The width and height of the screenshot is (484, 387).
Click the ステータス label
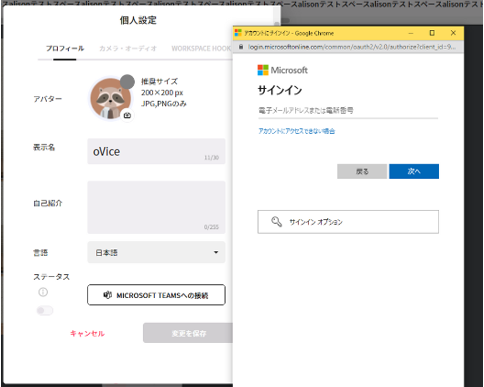pyautogui.click(x=51, y=277)
